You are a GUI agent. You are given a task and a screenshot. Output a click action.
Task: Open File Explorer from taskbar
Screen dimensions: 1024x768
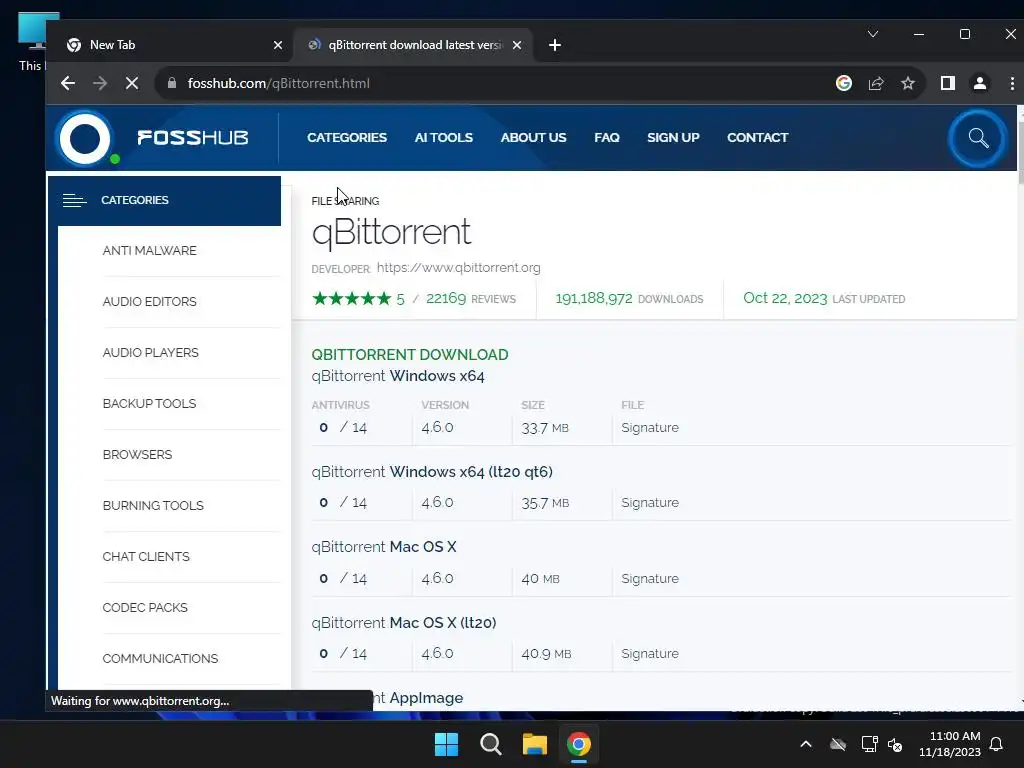coord(534,744)
